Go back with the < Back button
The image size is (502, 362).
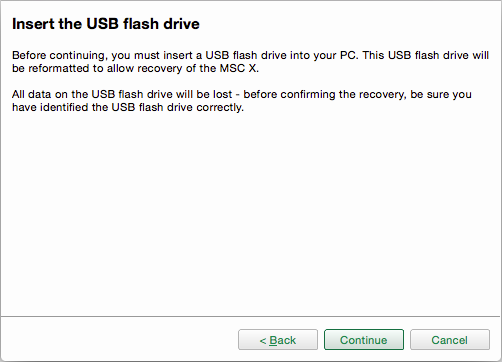[278, 340]
